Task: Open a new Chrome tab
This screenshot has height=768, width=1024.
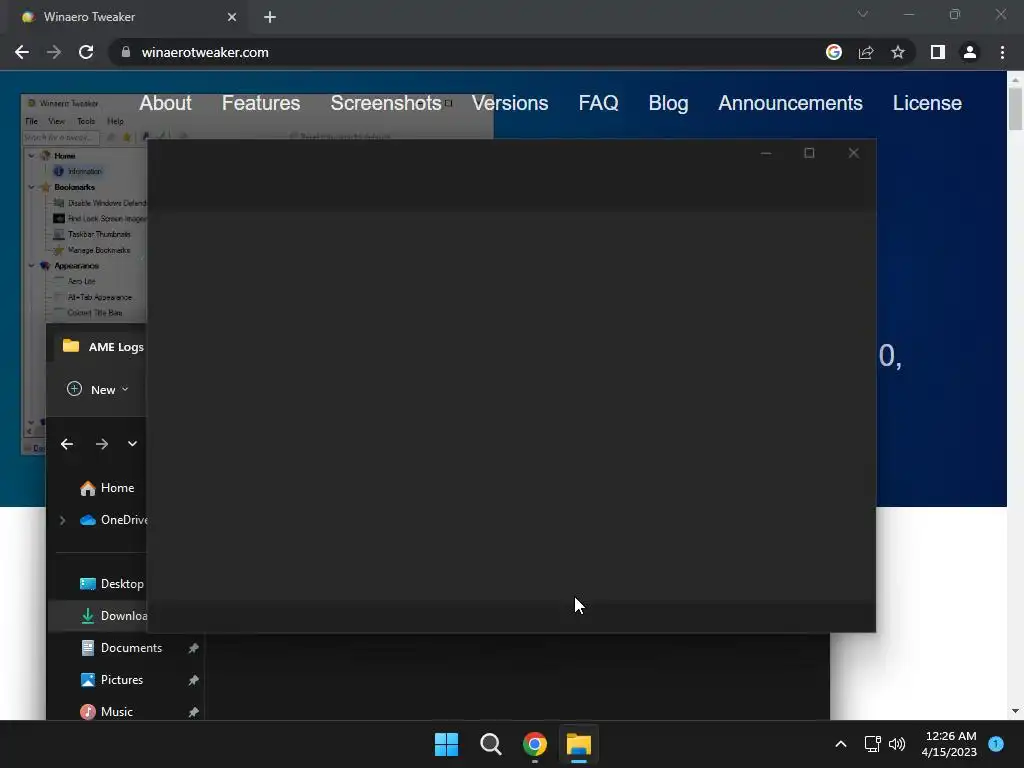Action: 270,17
